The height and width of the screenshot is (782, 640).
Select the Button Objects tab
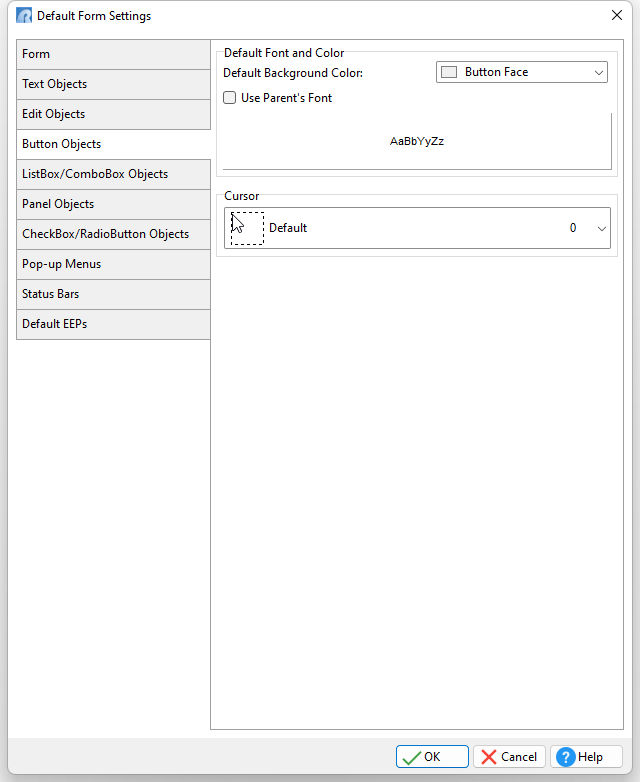pyautogui.click(x=113, y=144)
